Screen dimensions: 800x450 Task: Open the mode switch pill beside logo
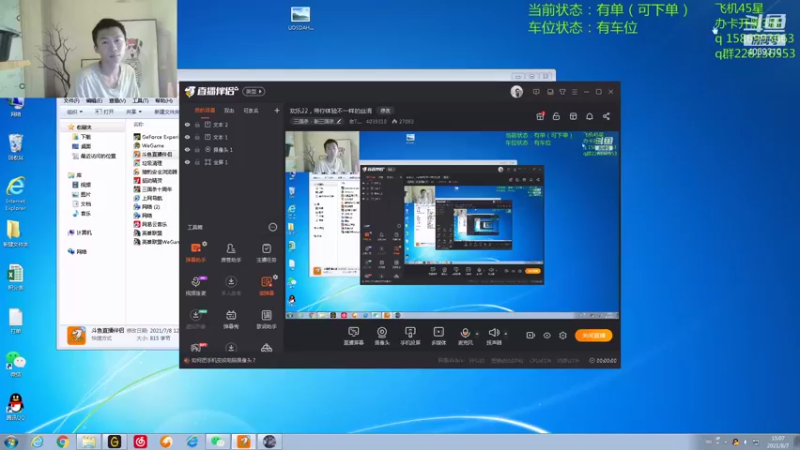coord(254,92)
